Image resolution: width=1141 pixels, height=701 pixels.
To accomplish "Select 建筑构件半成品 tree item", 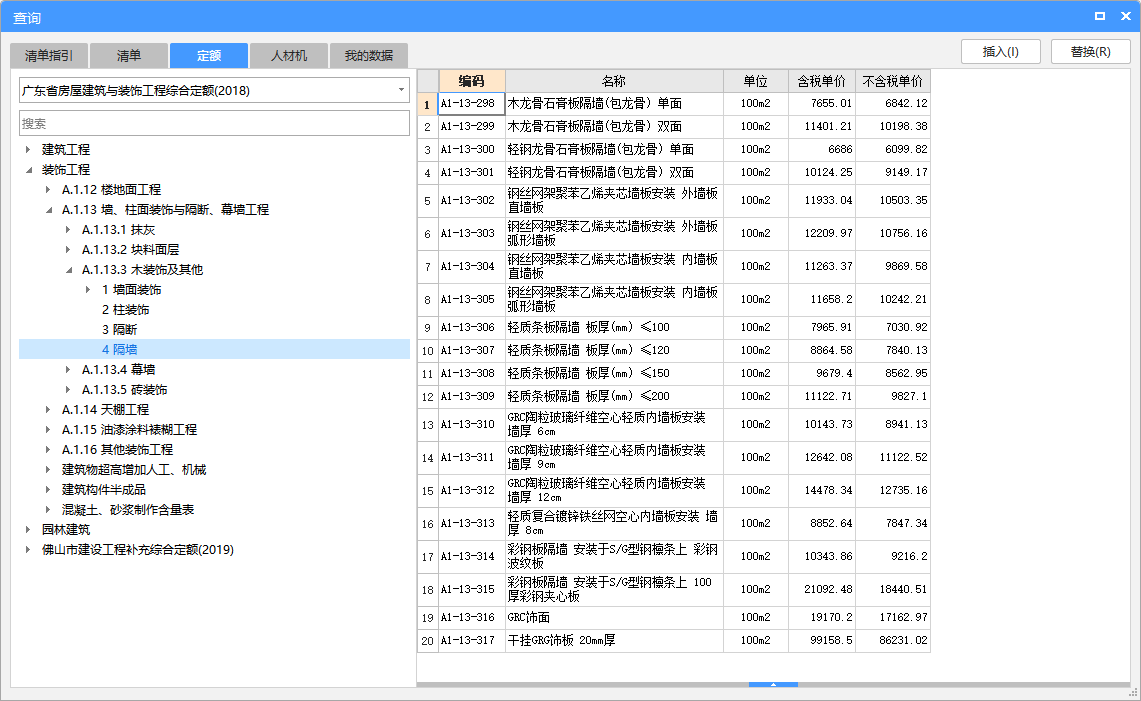I will coord(103,490).
